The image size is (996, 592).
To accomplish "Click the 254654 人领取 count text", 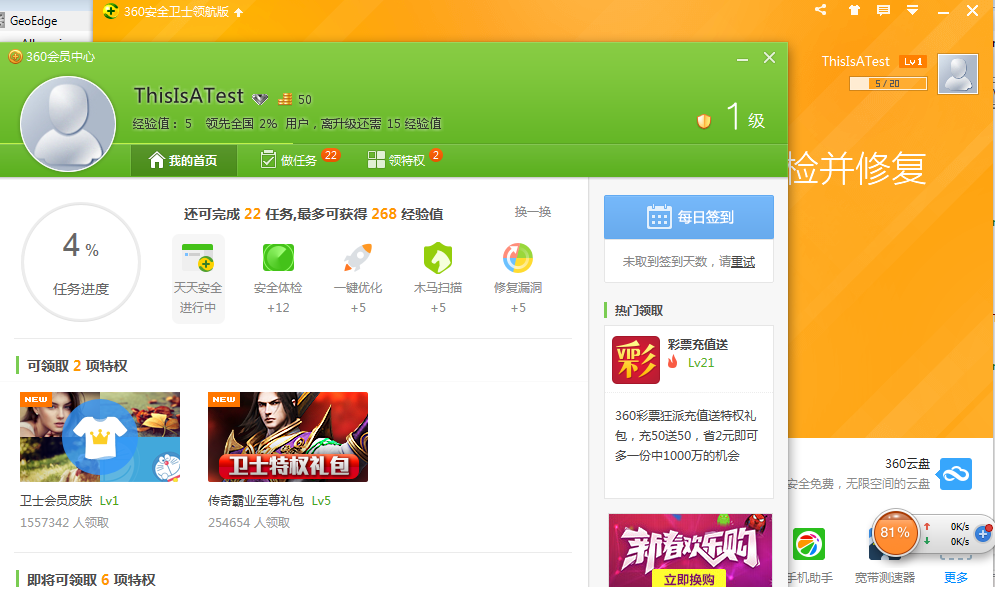I will pyautogui.click(x=249, y=522).
